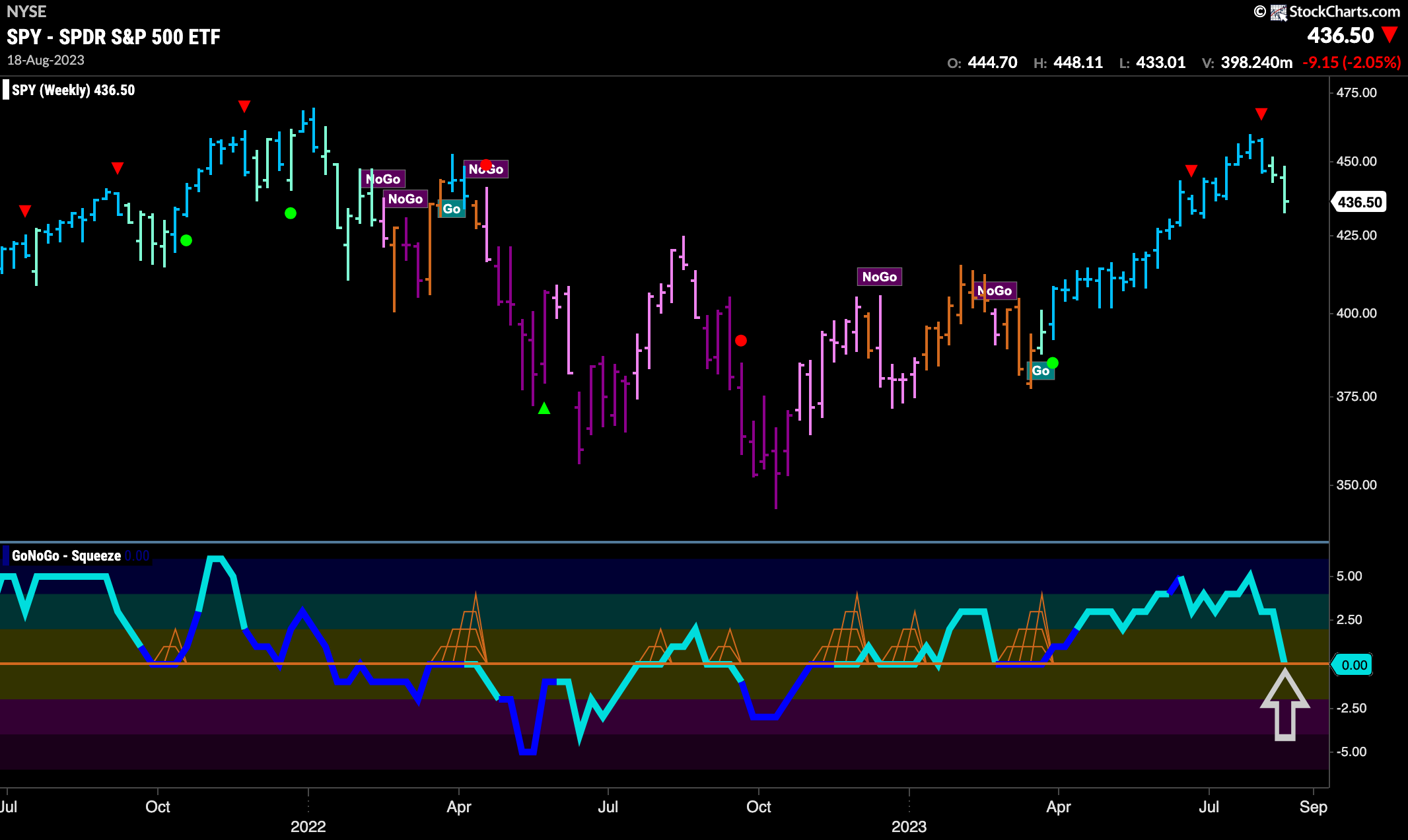Select the 5.00 squeeze axis label
Viewport: 1408px width, 840px height.
(x=1349, y=576)
